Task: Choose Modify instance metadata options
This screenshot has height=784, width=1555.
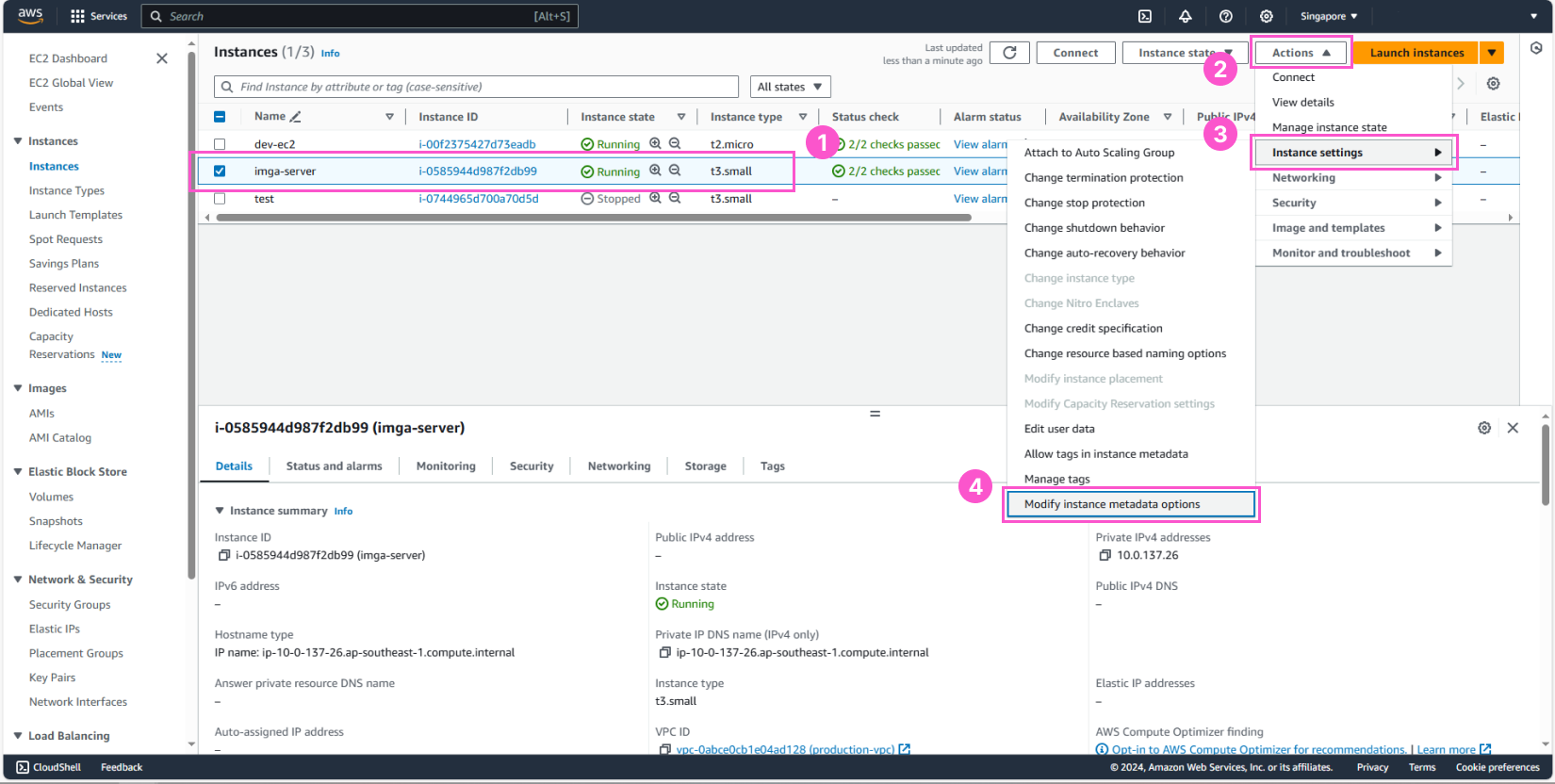Action: [x=1131, y=504]
